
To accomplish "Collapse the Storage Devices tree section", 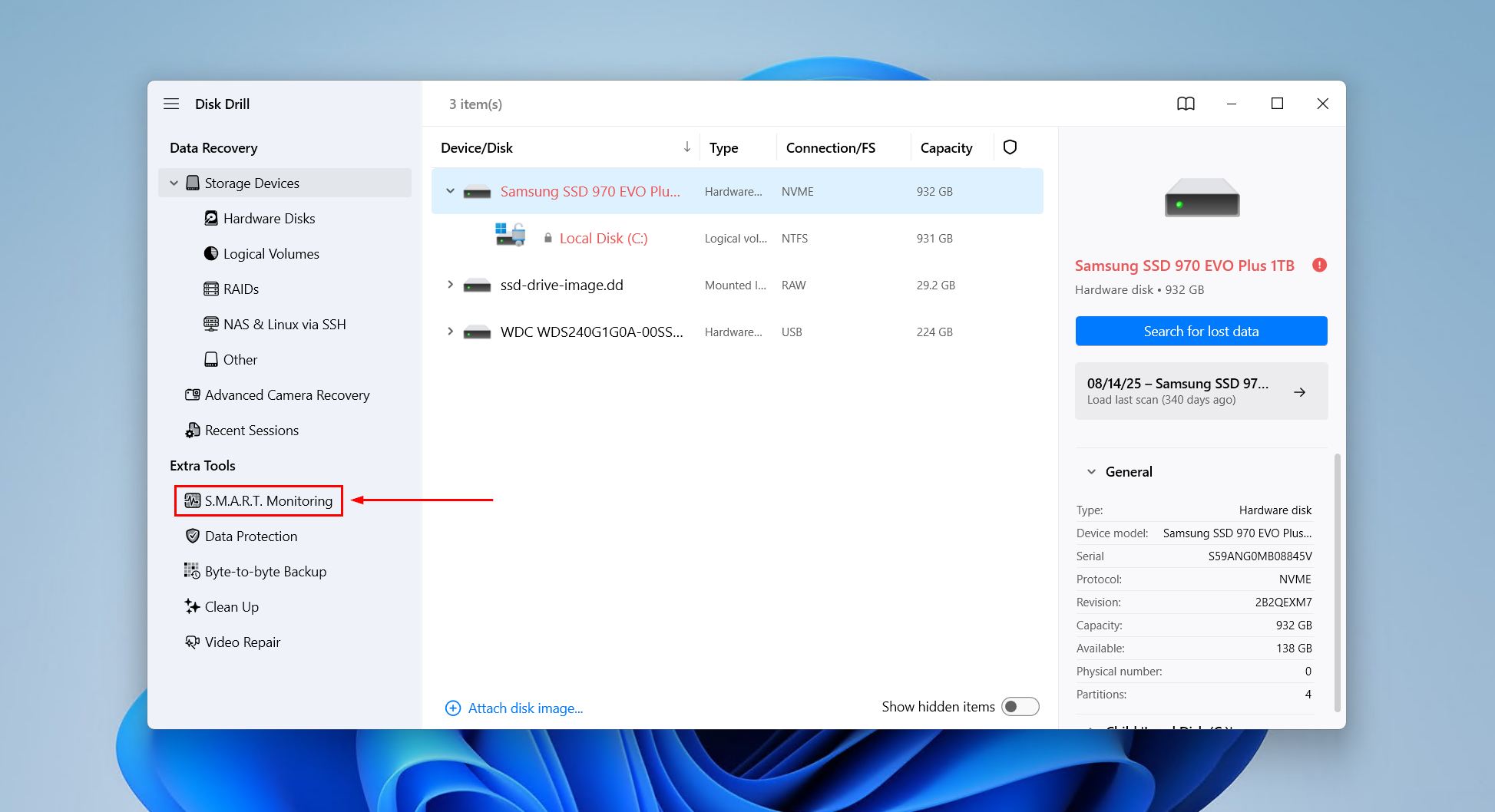I will (174, 183).
